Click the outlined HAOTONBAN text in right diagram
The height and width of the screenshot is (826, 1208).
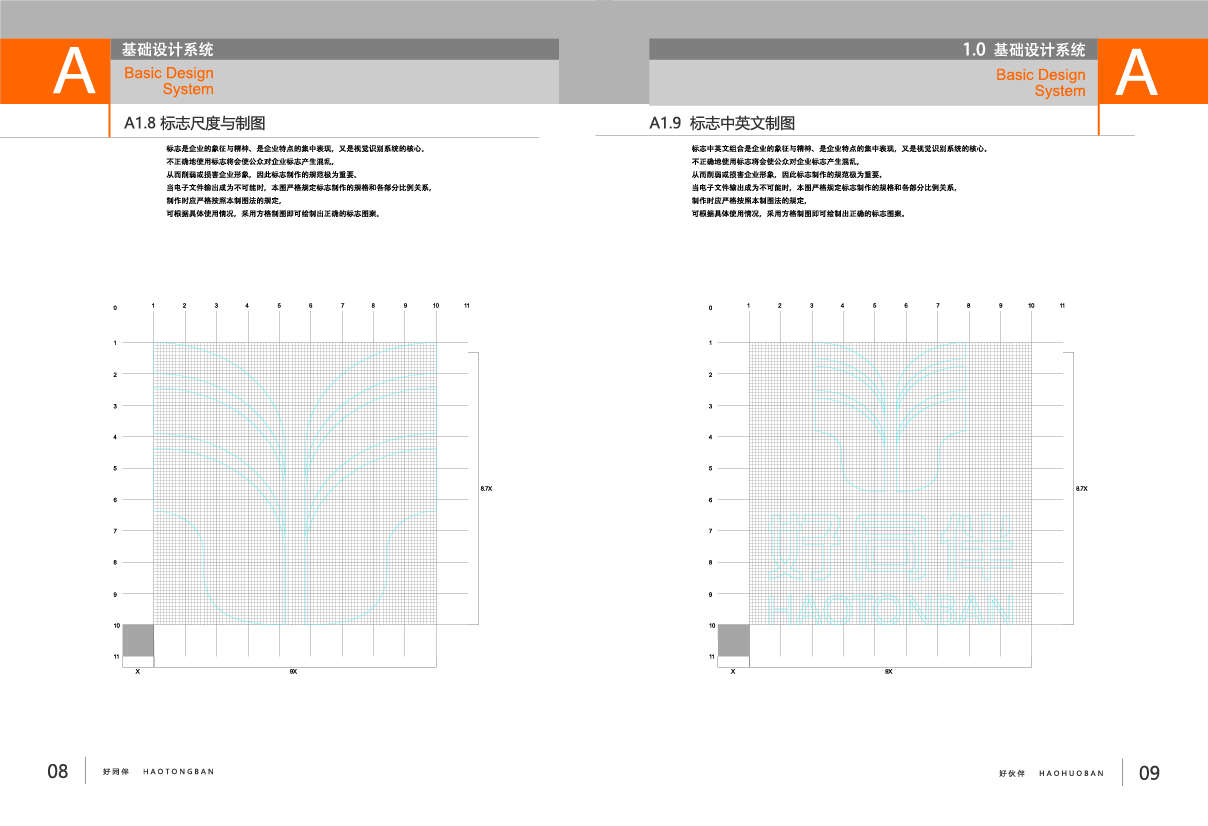(894, 609)
